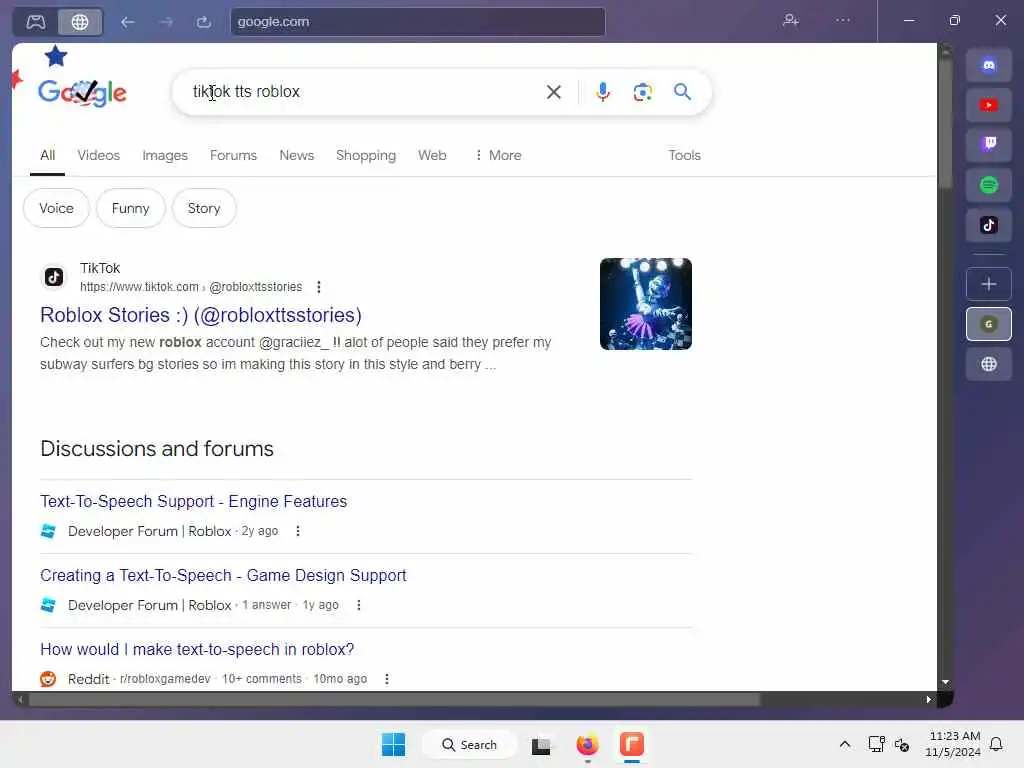This screenshot has width=1024, height=768.
Task: Switch to the Shopping tab
Action: coord(366,155)
